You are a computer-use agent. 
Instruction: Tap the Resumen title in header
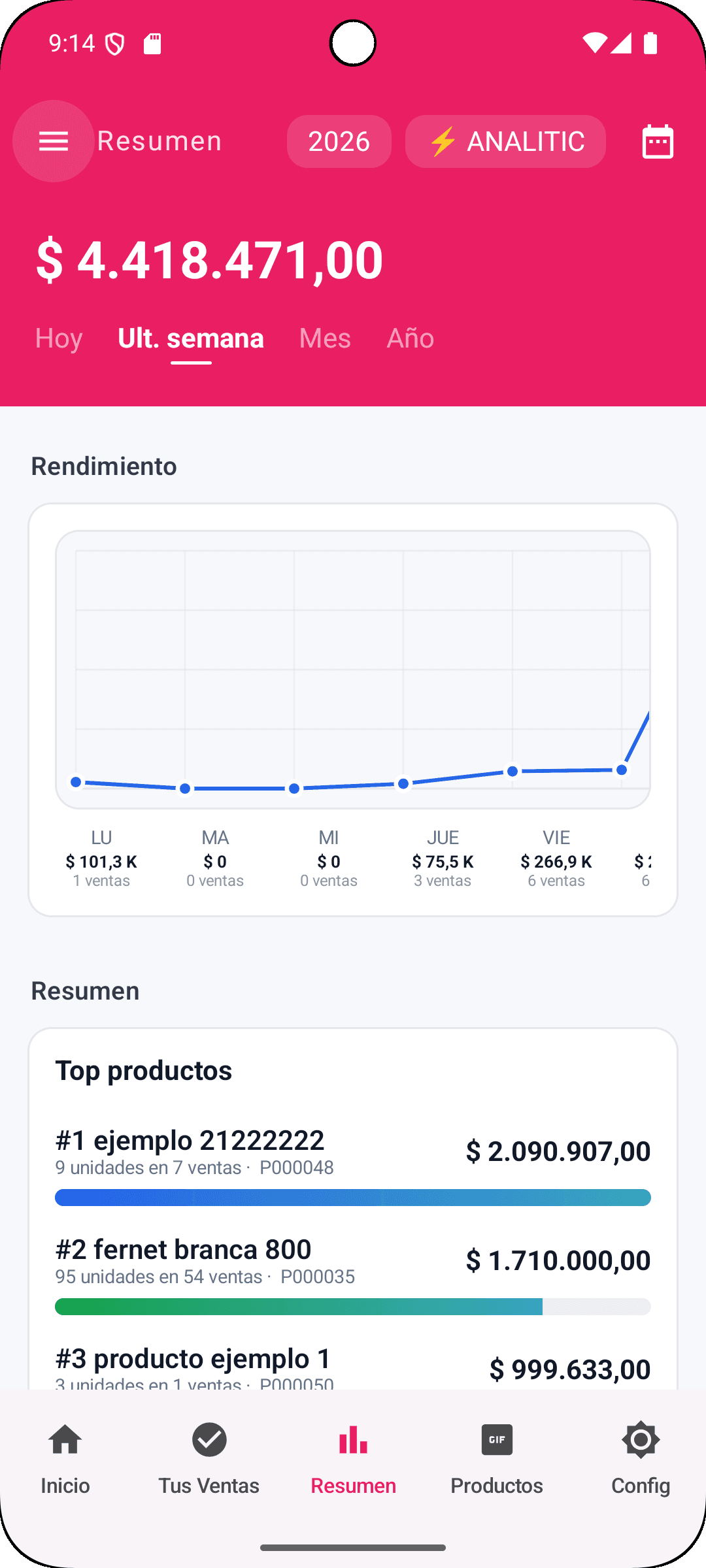[160, 141]
